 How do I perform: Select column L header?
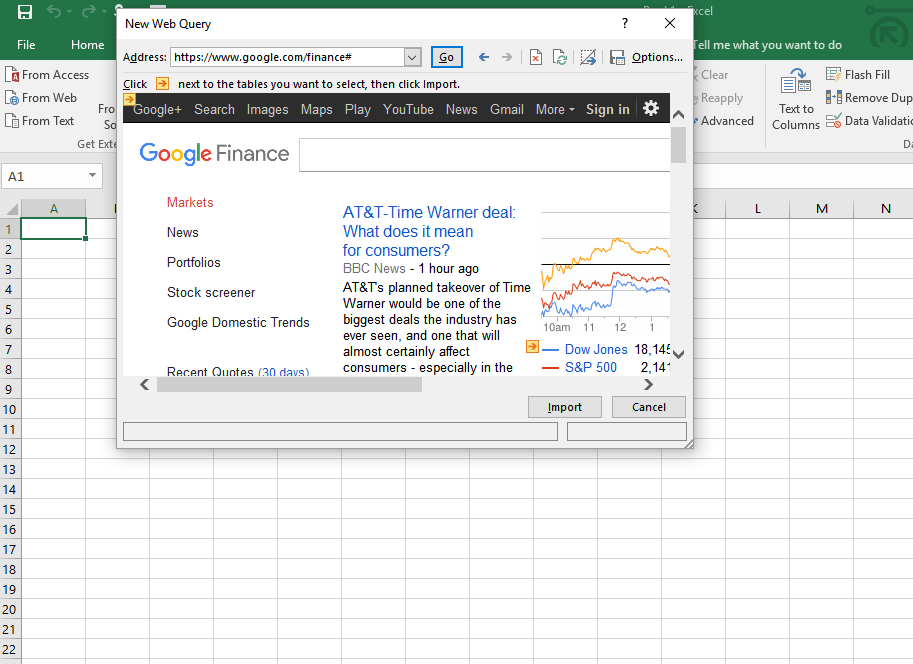pos(758,209)
